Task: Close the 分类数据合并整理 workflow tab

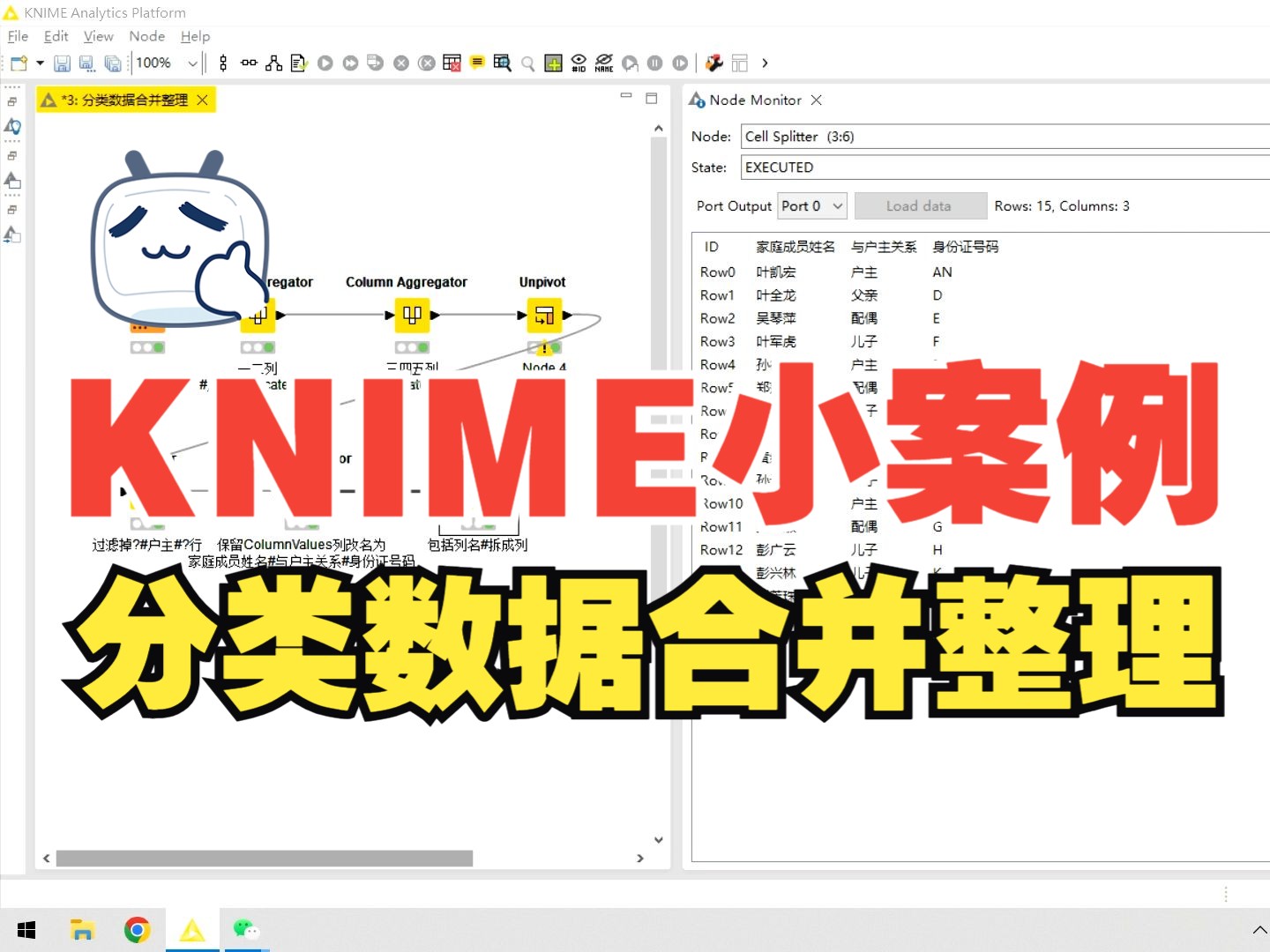Action: click(x=203, y=100)
